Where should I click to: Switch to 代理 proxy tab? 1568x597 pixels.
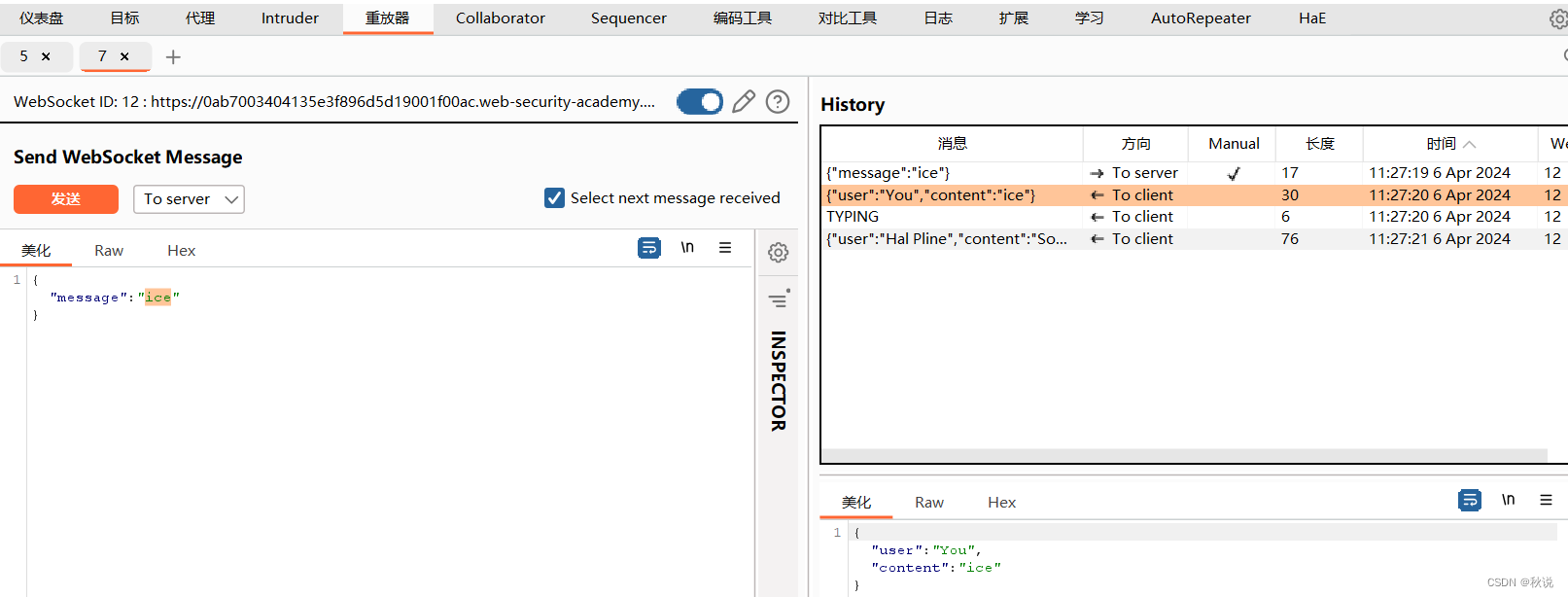click(200, 18)
